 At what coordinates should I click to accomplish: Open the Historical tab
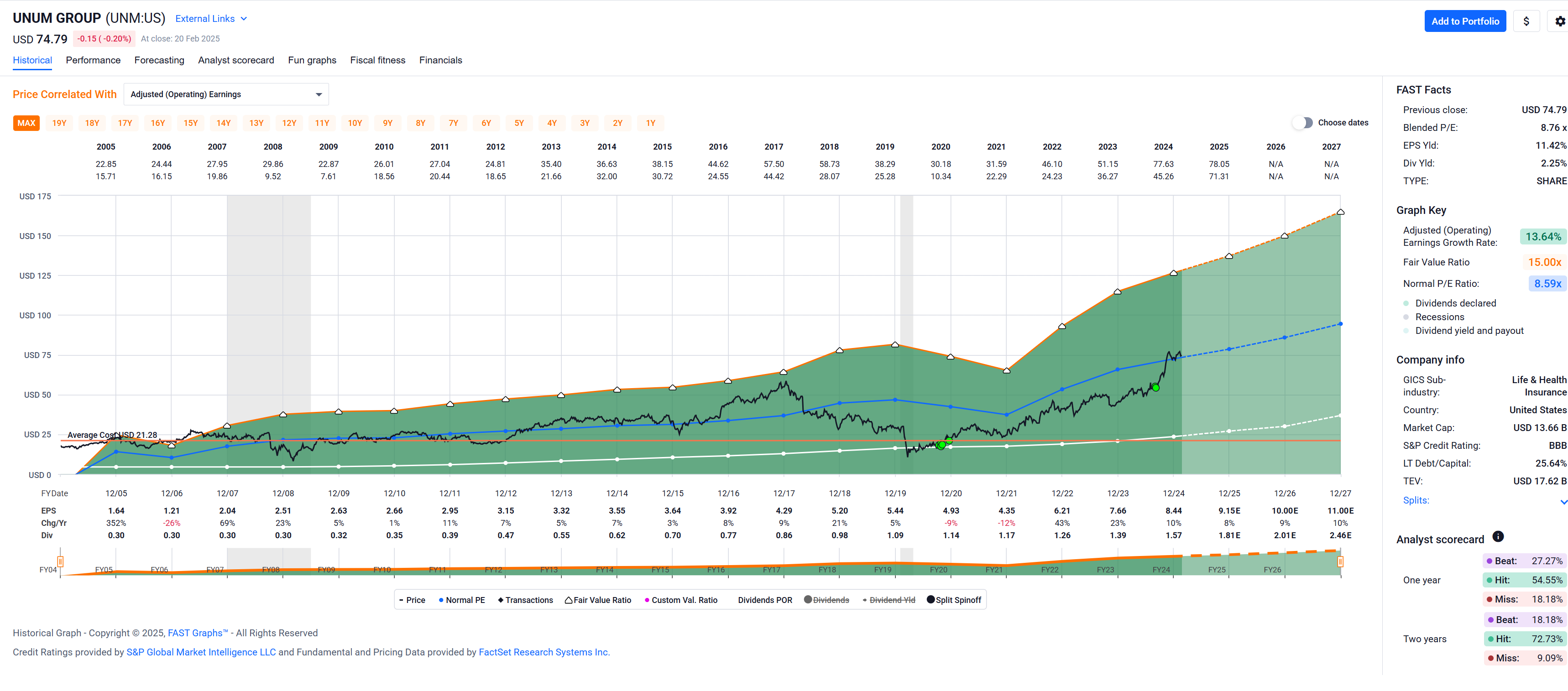32,60
